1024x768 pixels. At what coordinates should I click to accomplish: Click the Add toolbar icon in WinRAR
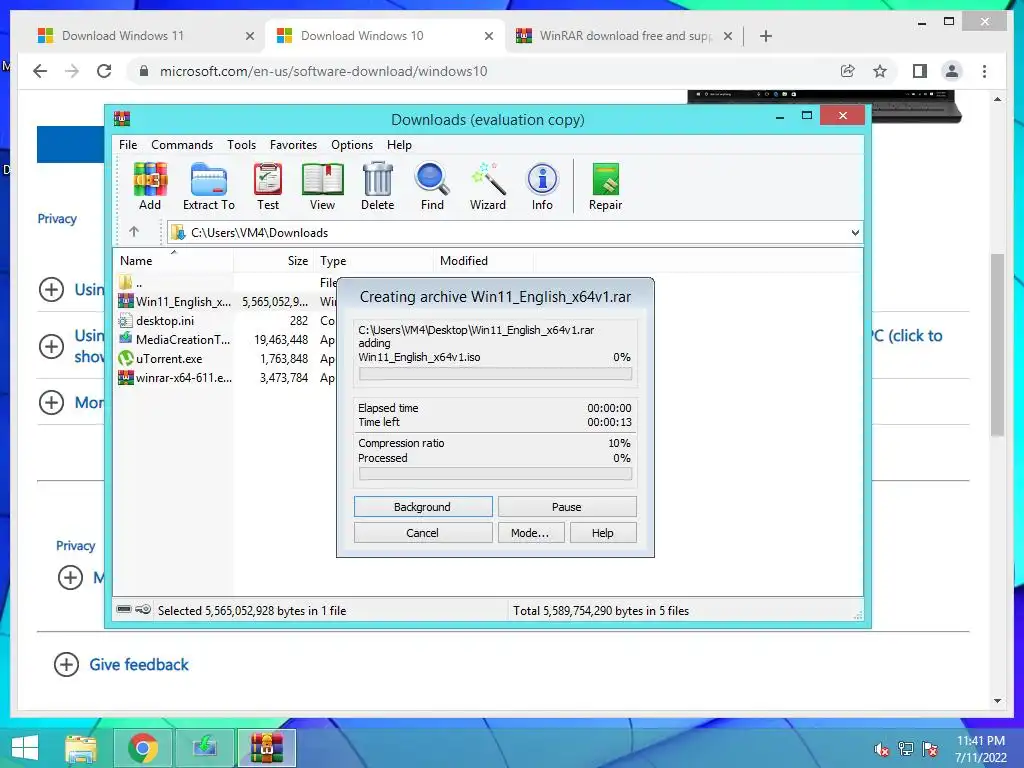tap(150, 186)
